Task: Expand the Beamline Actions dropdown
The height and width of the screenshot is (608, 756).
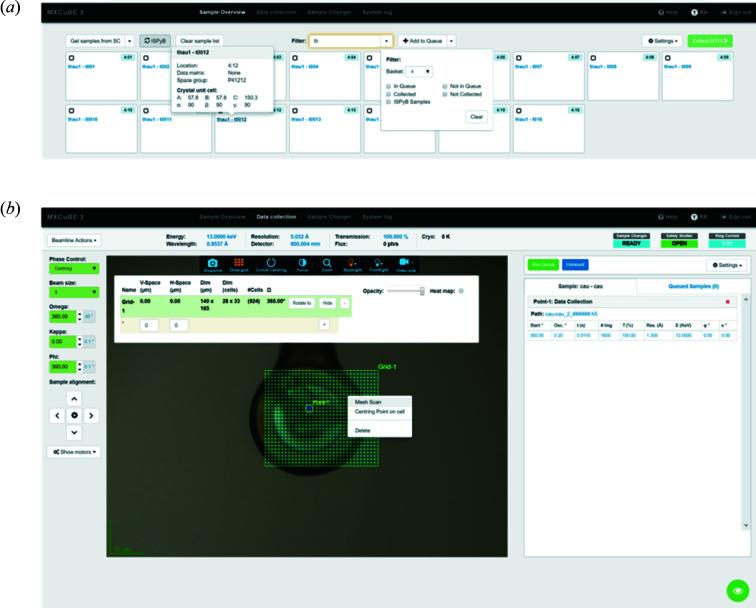Action: (75, 240)
